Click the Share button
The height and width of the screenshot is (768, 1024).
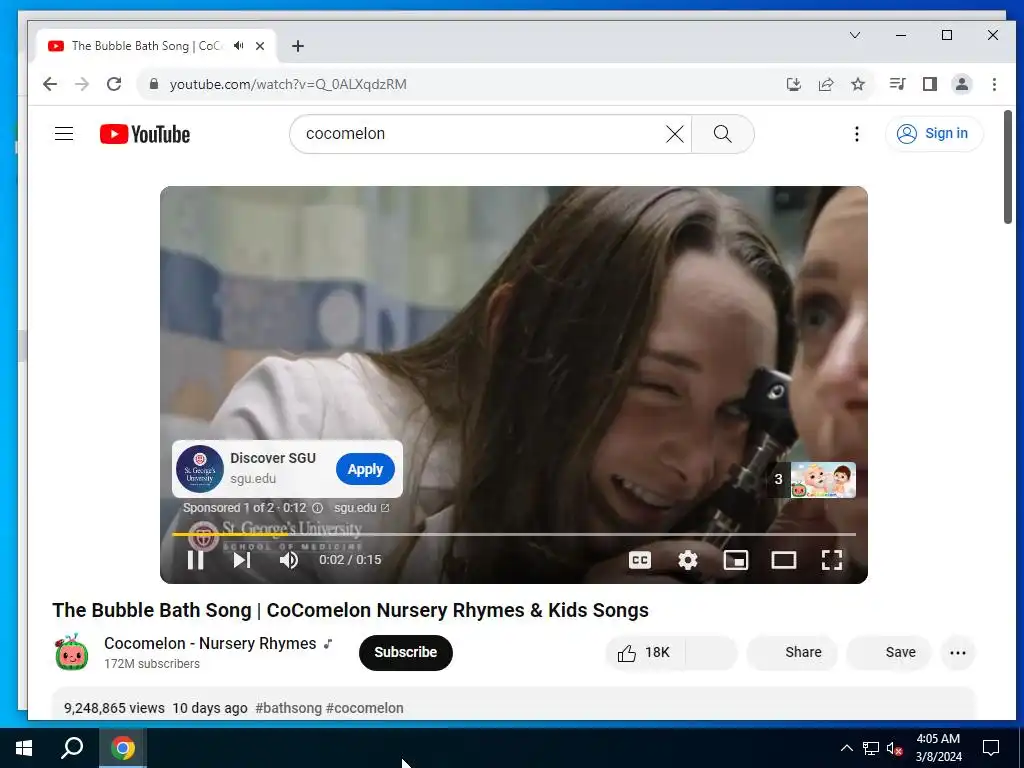tap(792, 652)
